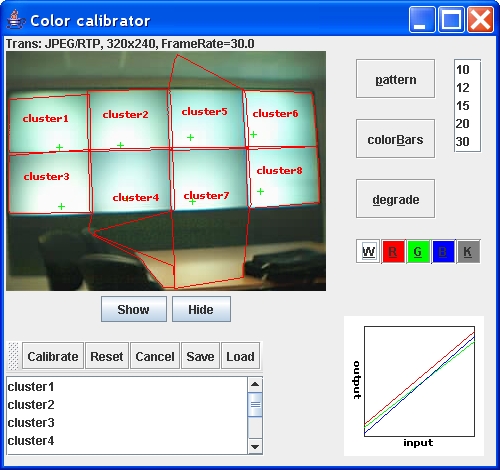Click the cluster3 region in the video
Image resolution: width=500 pixels, height=470 pixels.
pos(49,182)
